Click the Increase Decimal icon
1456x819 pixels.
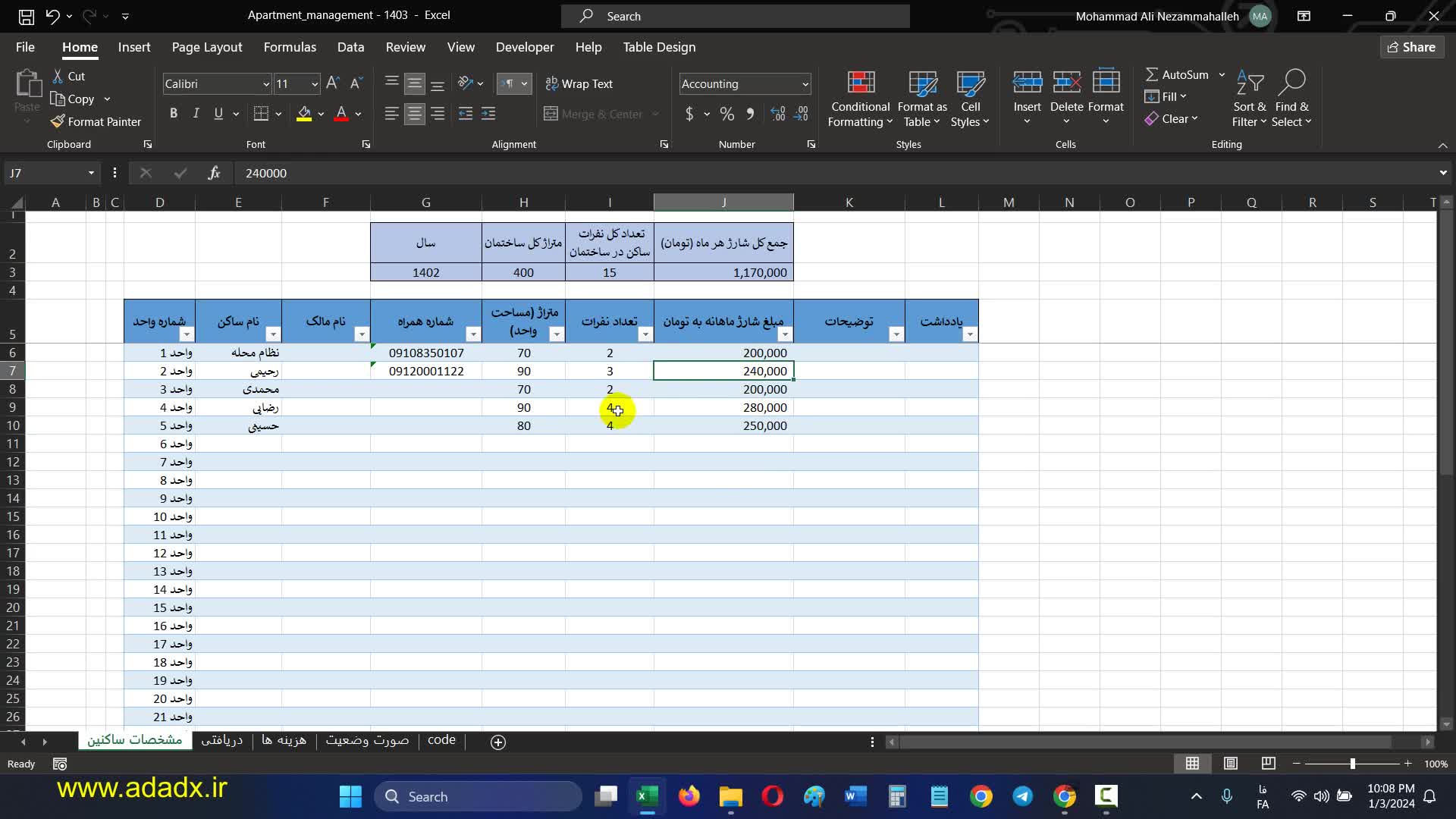pos(777,114)
